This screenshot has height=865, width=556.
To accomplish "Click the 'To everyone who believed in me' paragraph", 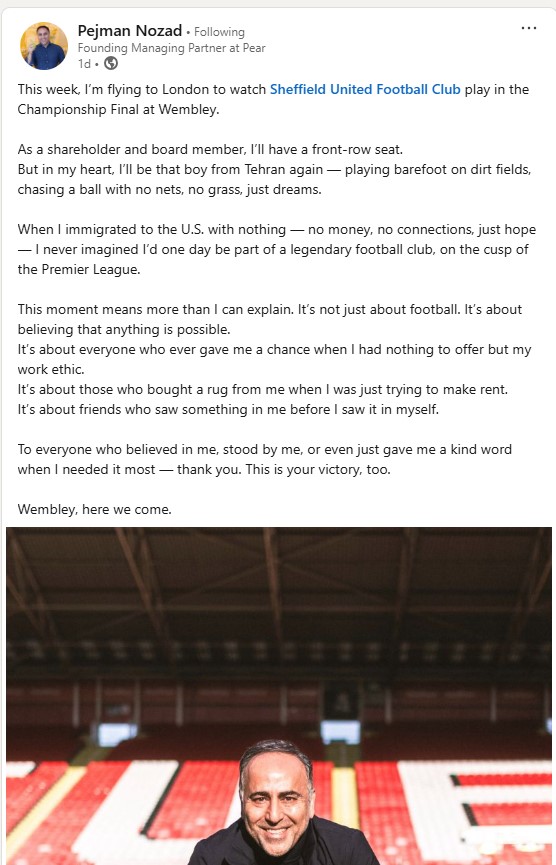I will pos(265,459).
